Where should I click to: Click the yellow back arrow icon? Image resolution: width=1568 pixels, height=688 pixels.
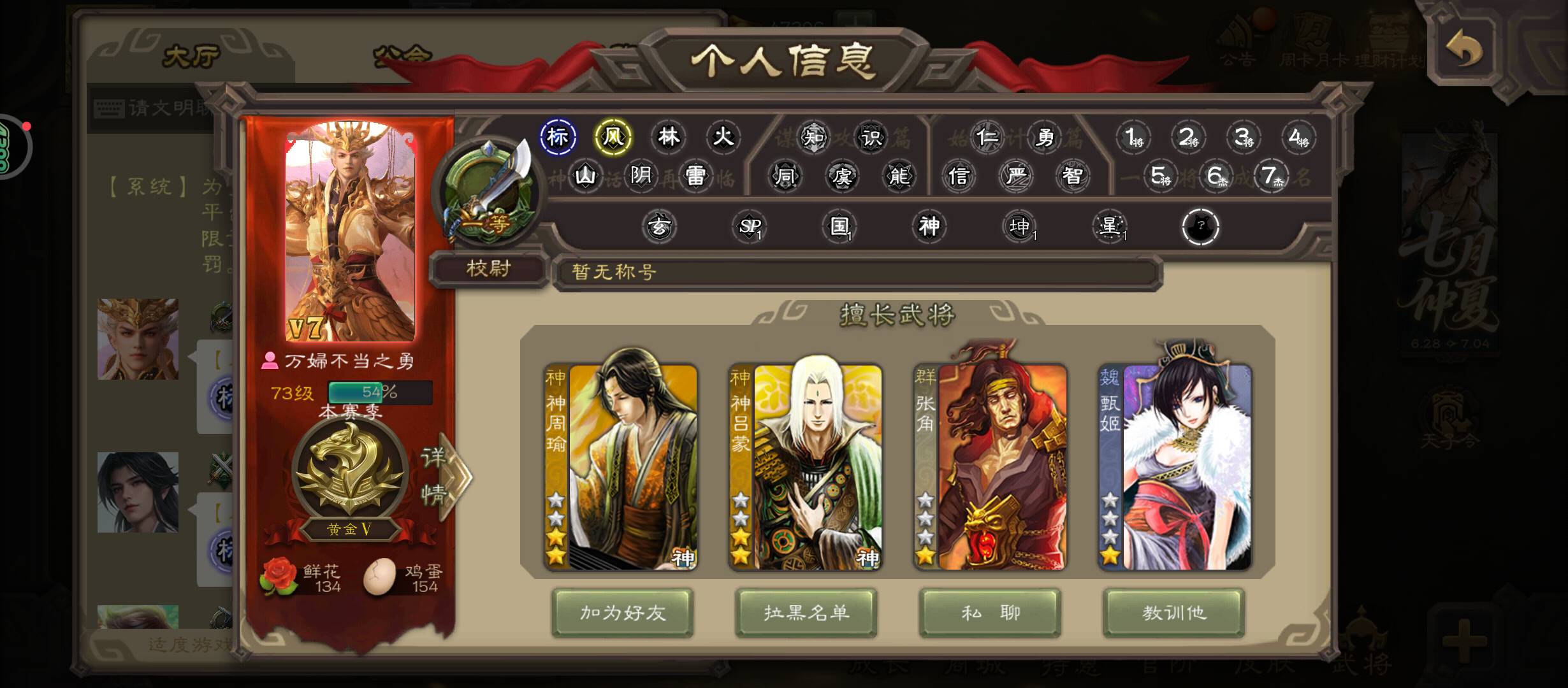(1463, 50)
